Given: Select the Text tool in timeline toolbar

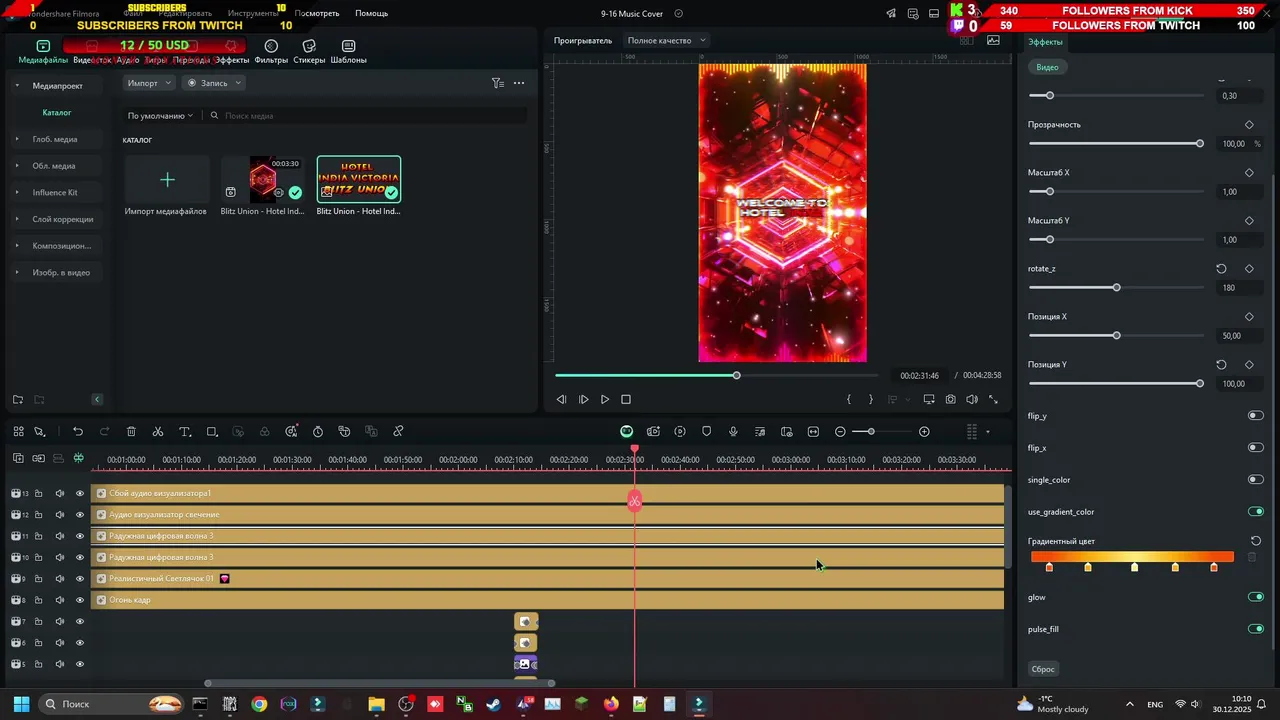Looking at the screenshot, I should 185,432.
